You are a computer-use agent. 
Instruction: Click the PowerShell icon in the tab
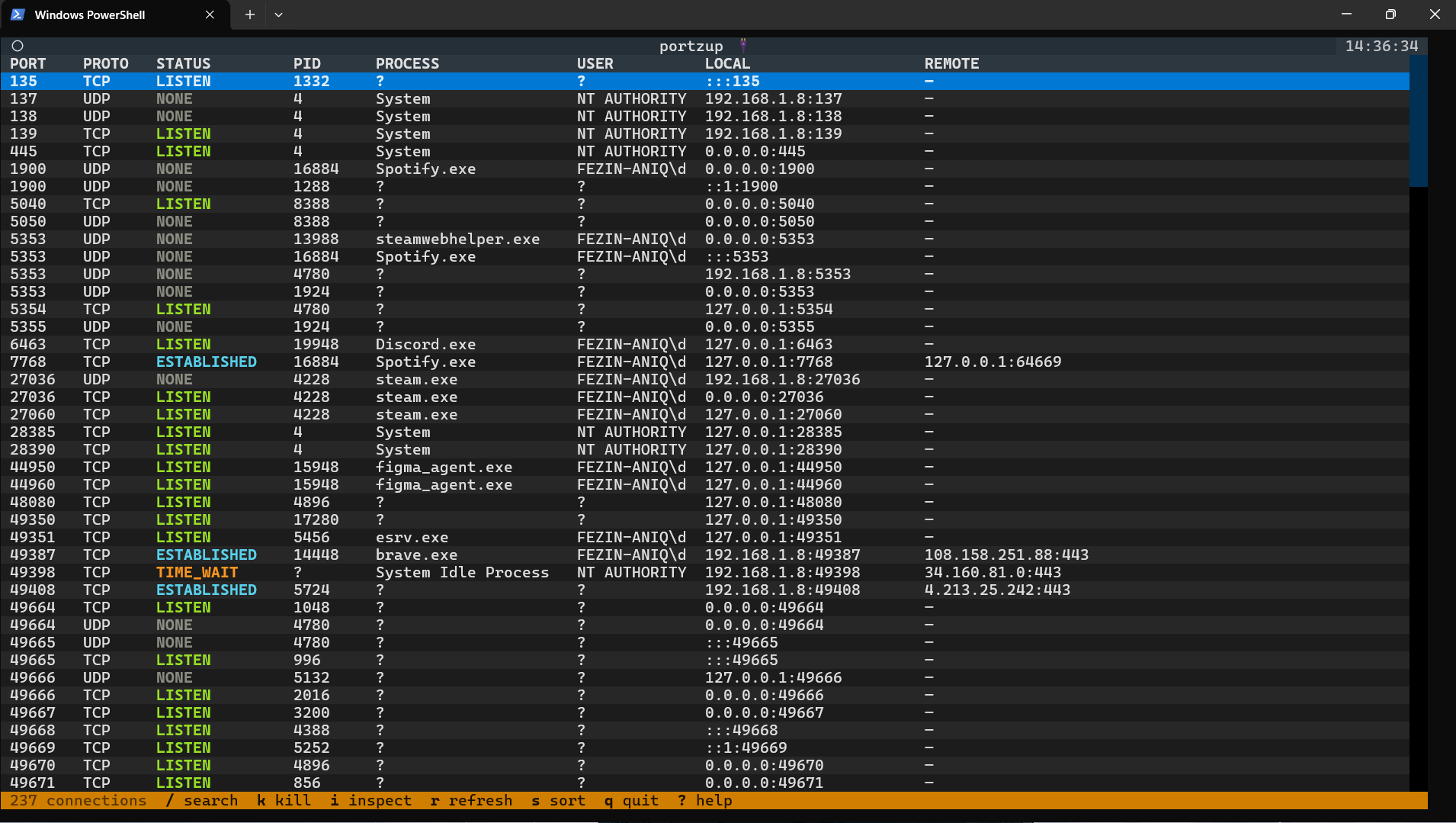click(x=18, y=14)
